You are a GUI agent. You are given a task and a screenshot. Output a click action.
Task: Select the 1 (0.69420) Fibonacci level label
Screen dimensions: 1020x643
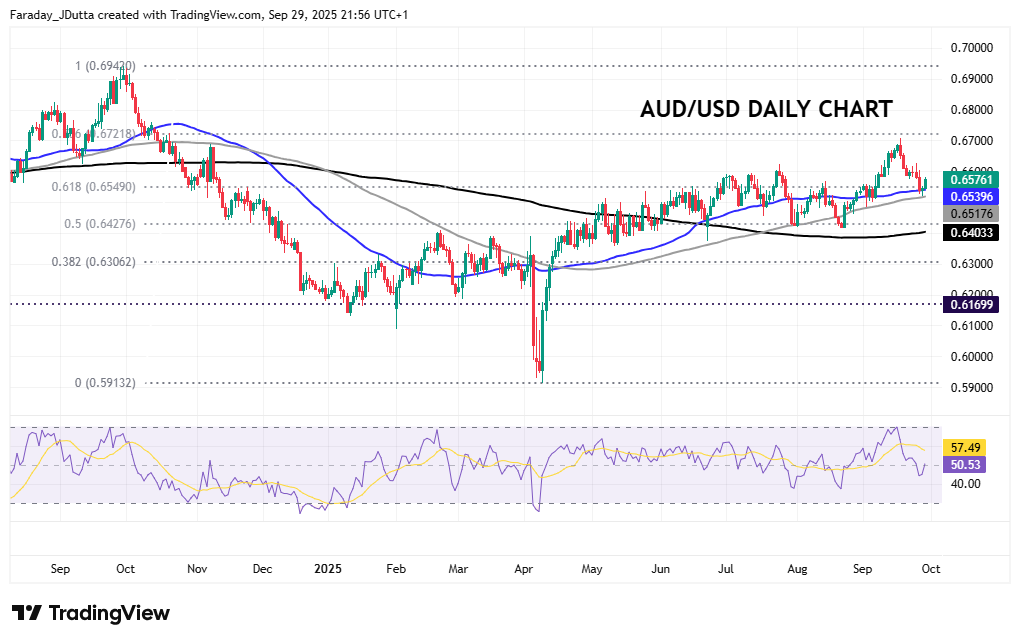pos(106,65)
